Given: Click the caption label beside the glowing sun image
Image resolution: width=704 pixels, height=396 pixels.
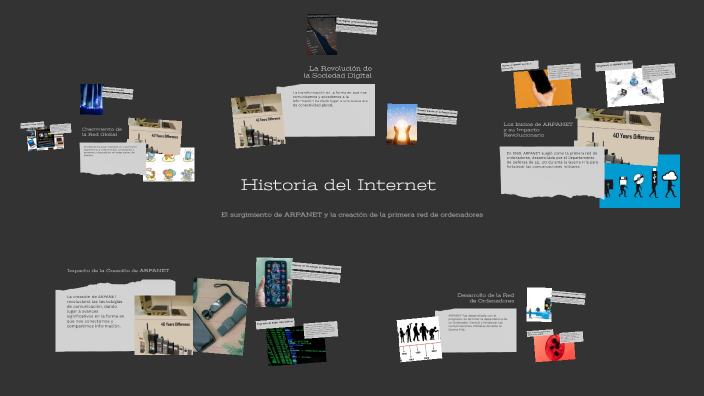Looking at the screenshot, I should click(x=437, y=116).
